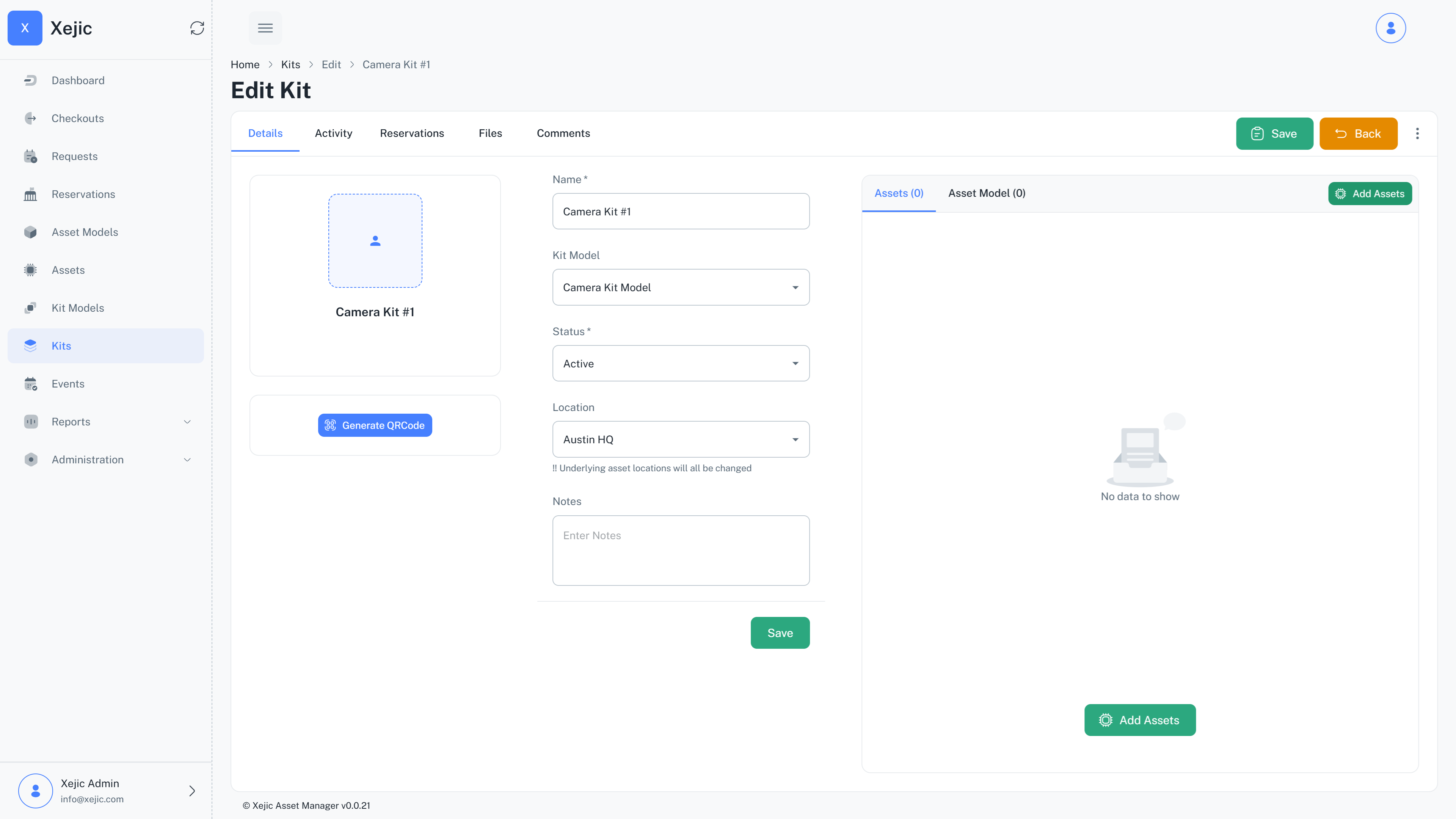Focus the Notes text area

tap(681, 550)
